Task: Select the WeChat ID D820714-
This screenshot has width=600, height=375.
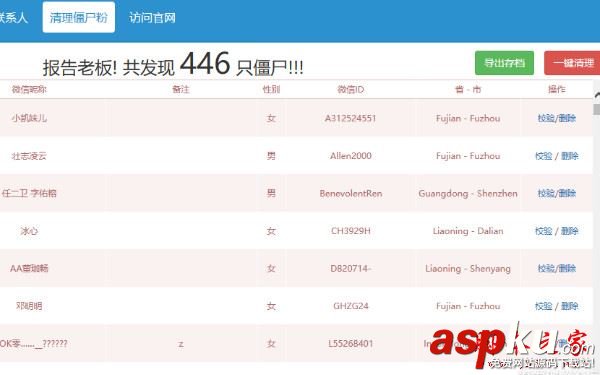Action: (x=351, y=268)
